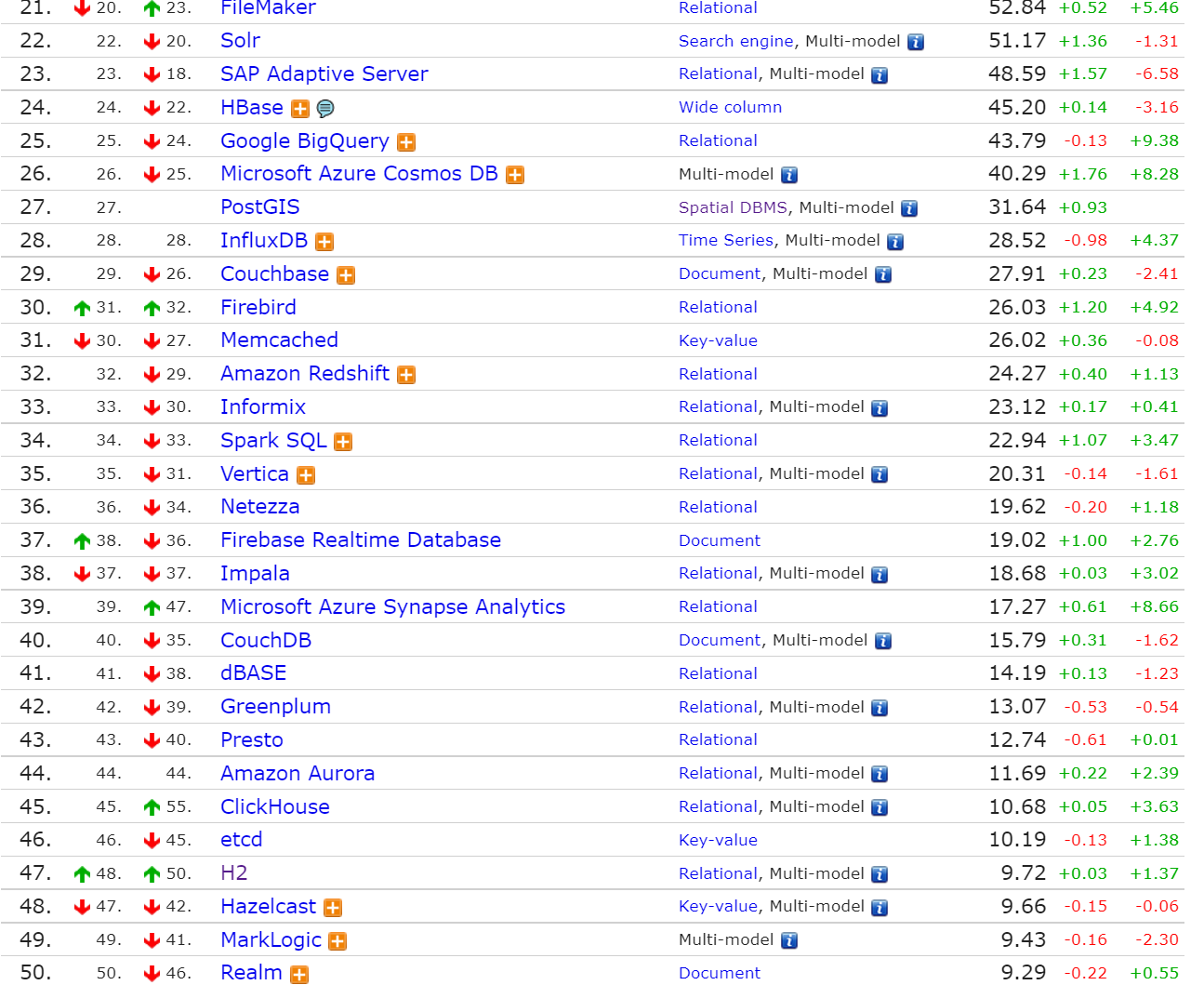Viewport: 1204px width, 985px height.
Task: Open the multi-model info icon in Informix row
Action: (880, 408)
